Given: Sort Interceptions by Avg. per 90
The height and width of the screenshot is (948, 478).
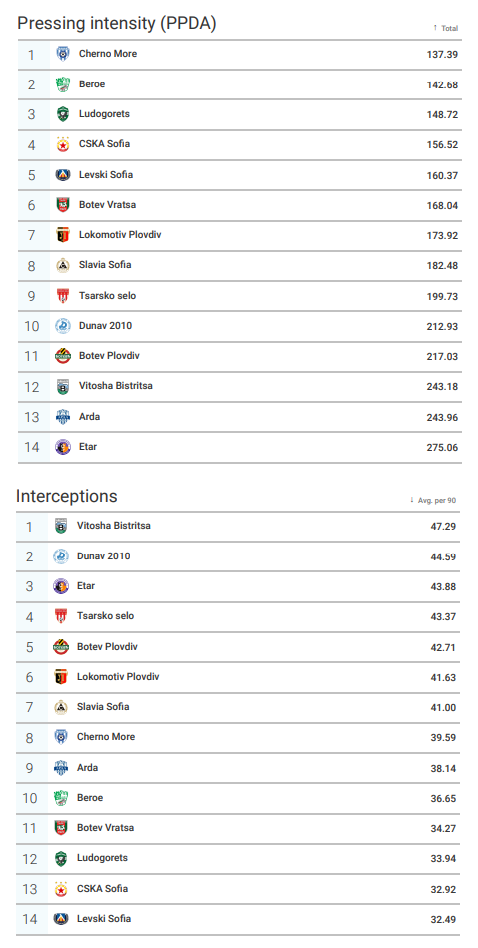Looking at the screenshot, I should (433, 501).
